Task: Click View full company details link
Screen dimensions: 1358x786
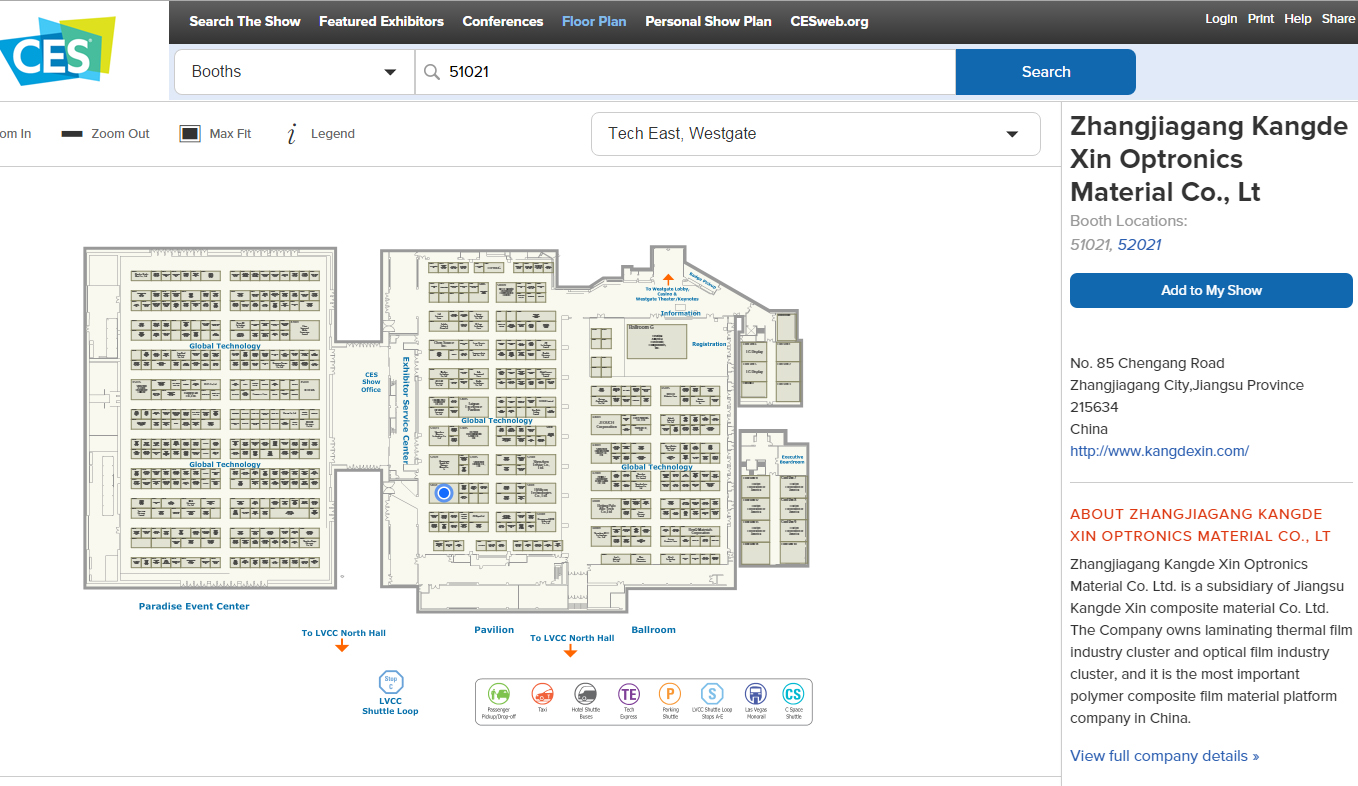Action: [x=1164, y=756]
